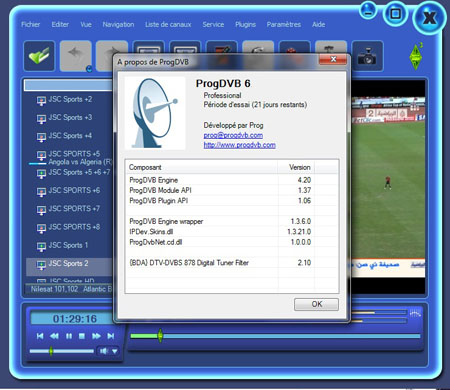Click the volume slider handle
The width and height of the screenshot is (450, 390).
(51, 351)
